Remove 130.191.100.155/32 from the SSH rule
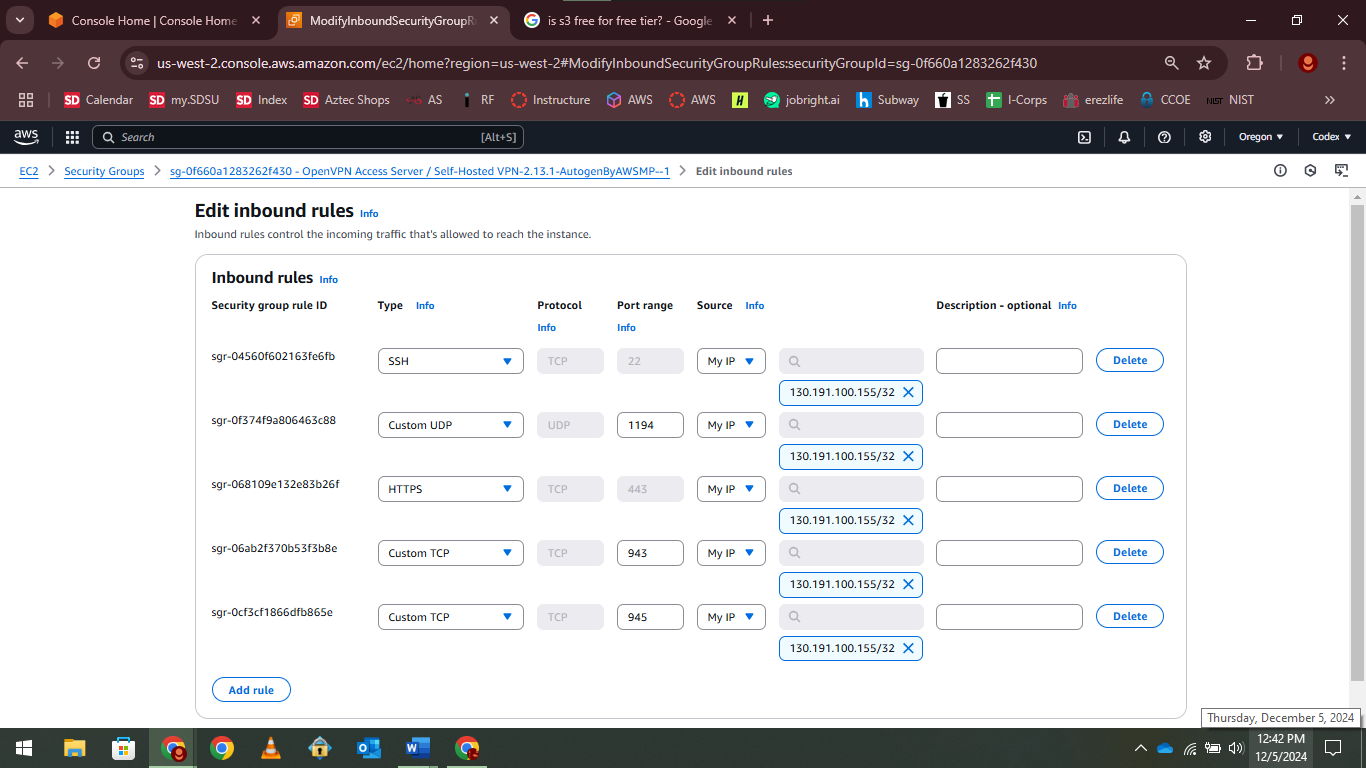This screenshot has width=1366, height=768. 908,393
